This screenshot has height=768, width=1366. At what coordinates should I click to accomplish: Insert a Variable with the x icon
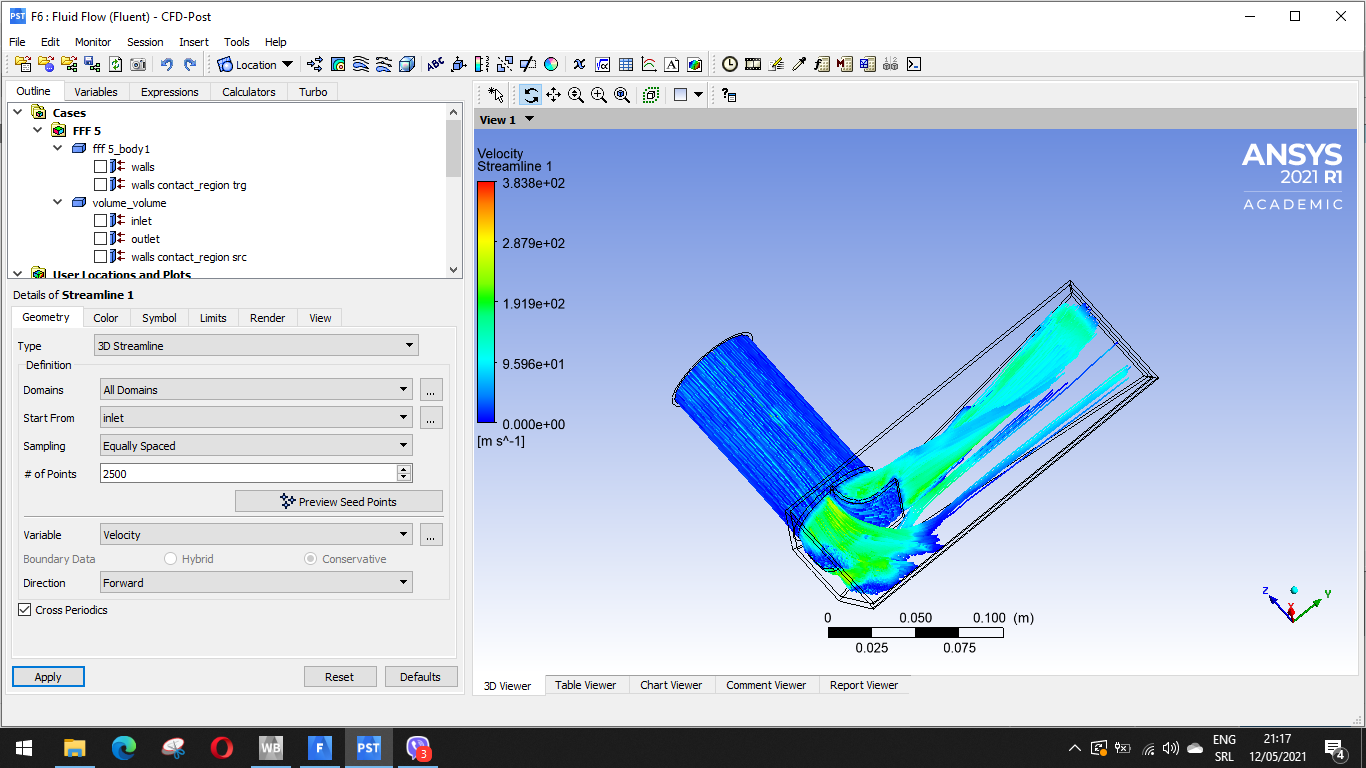(x=579, y=64)
